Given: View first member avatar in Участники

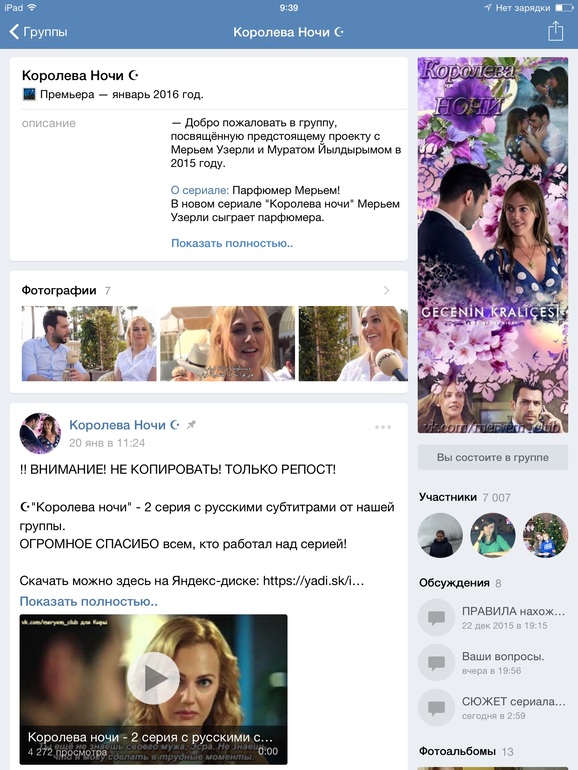Looking at the screenshot, I should (x=440, y=535).
